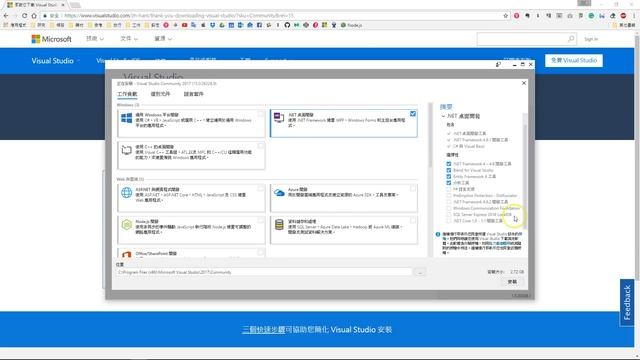This screenshot has height=360, width=640.
Task: Check the Azure development workload checkbox
Action: pos(413,188)
